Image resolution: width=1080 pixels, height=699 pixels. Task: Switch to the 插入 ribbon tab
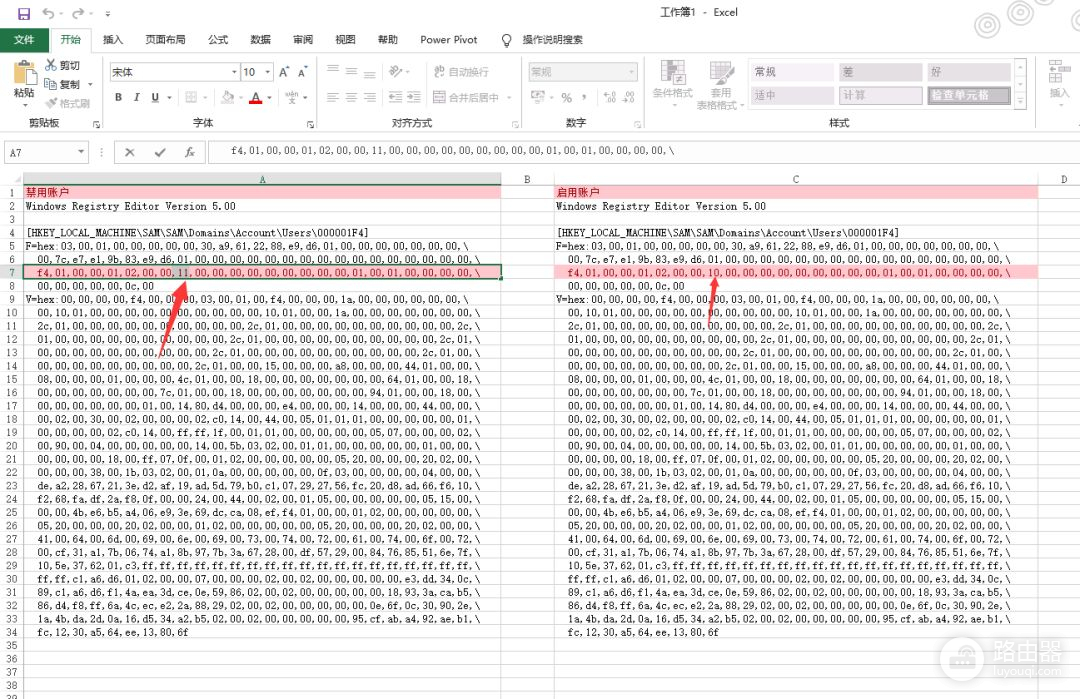click(x=112, y=39)
